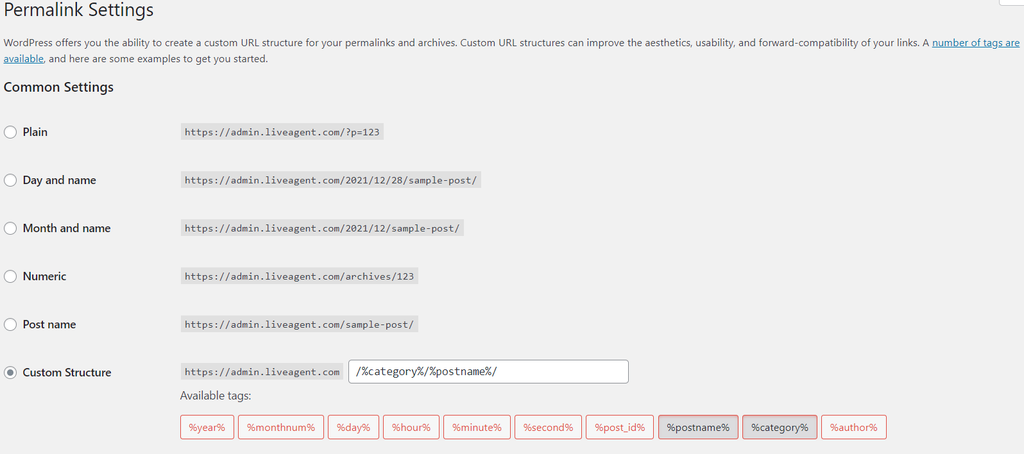Pick the Numeric permalink option
This screenshot has height=454, width=1024.
pos(11,276)
